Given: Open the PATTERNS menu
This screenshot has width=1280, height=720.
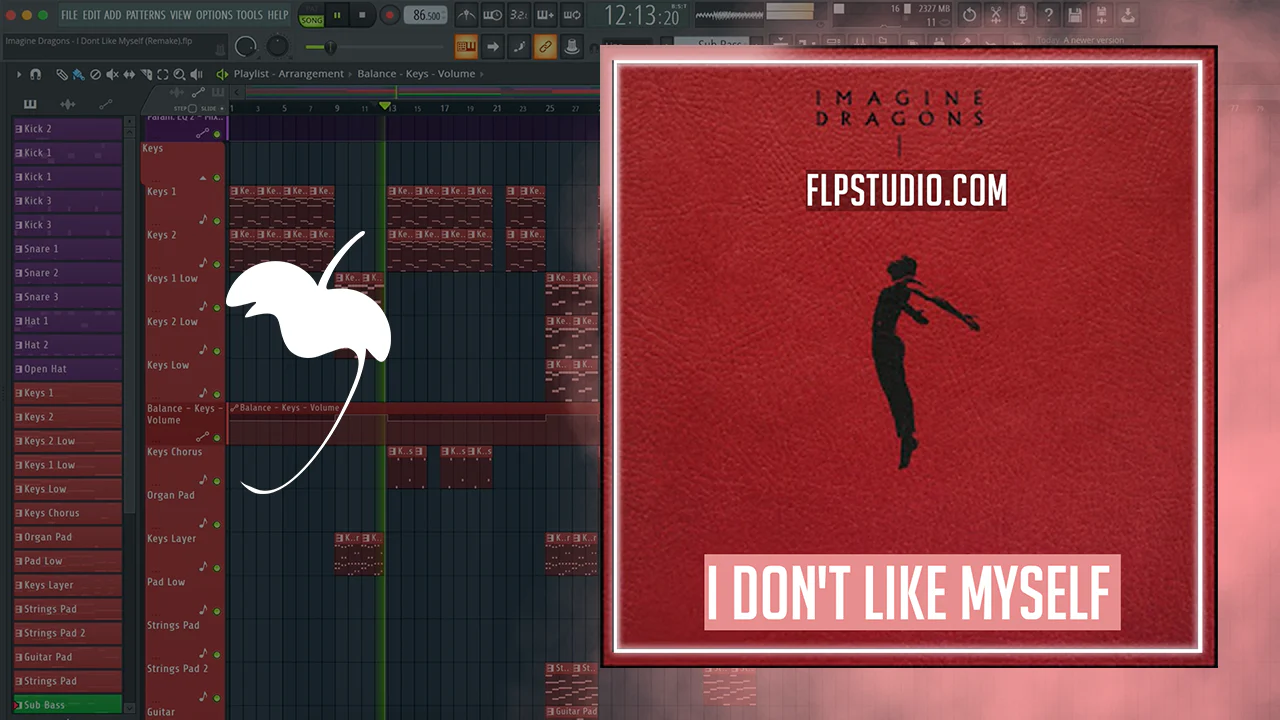Looking at the screenshot, I should point(146,15).
